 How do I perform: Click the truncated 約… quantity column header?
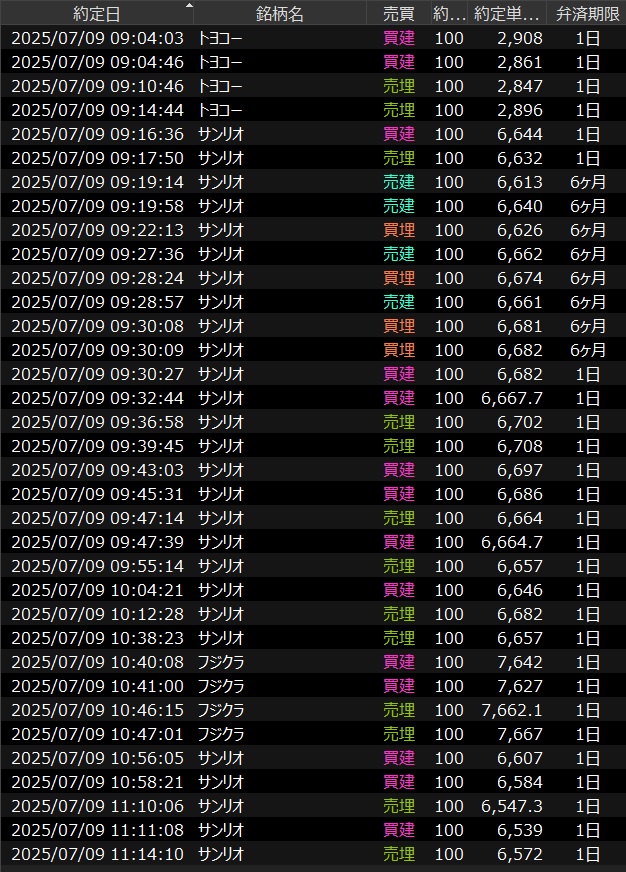coord(449,13)
